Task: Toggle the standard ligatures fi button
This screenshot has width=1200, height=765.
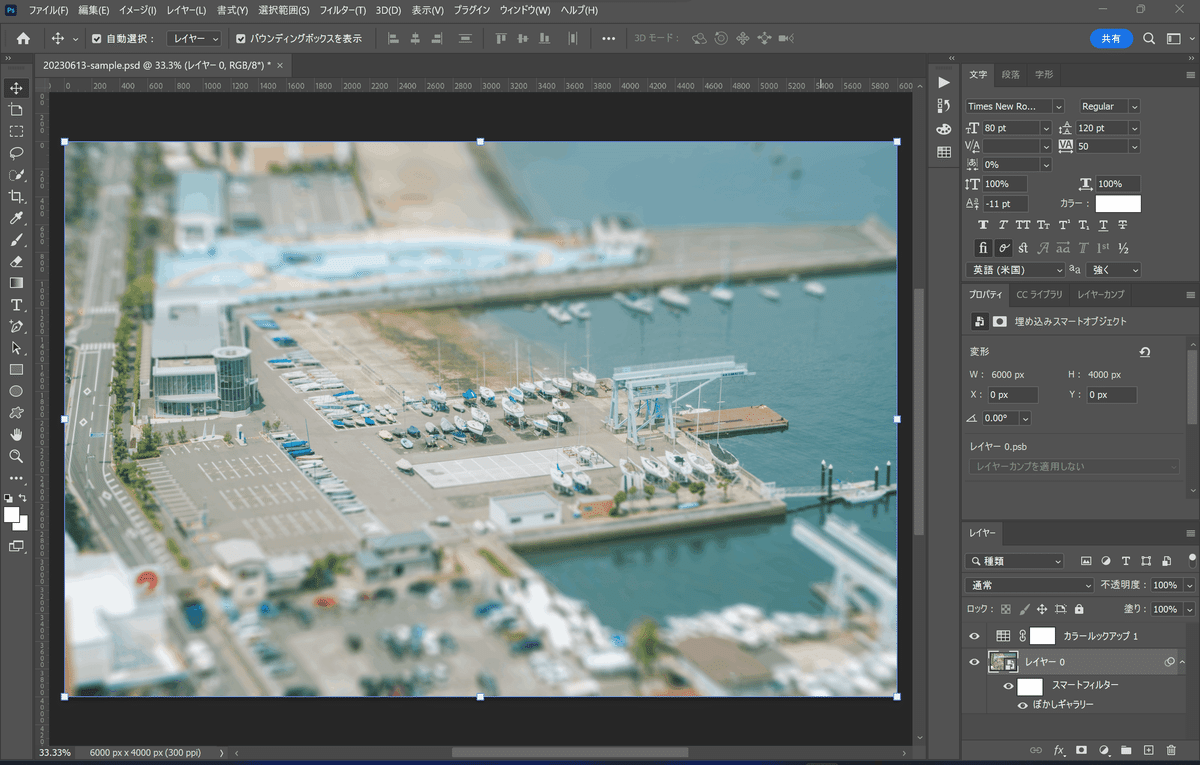Action: tap(983, 248)
